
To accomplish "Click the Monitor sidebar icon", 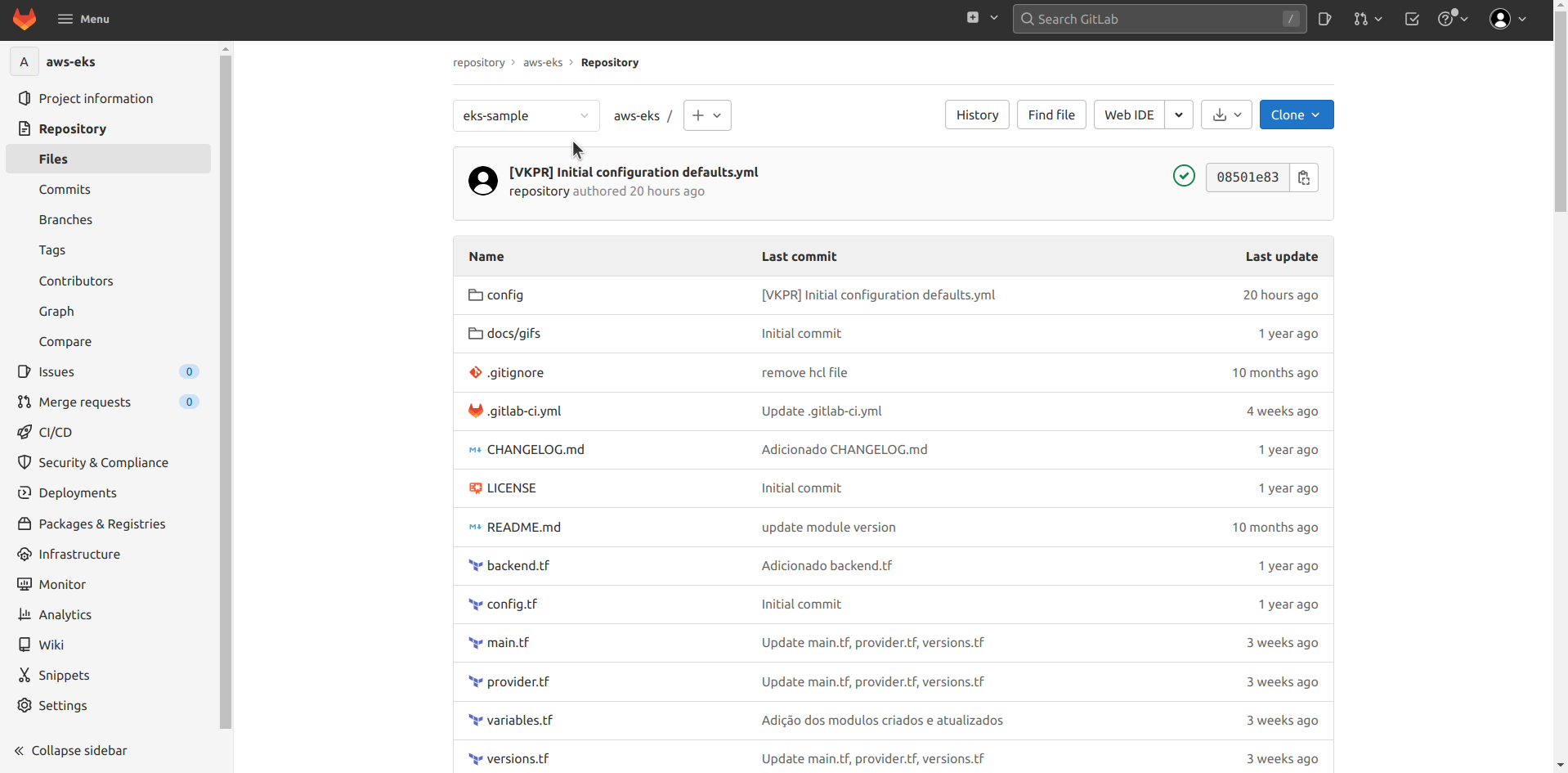I will (x=25, y=584).
